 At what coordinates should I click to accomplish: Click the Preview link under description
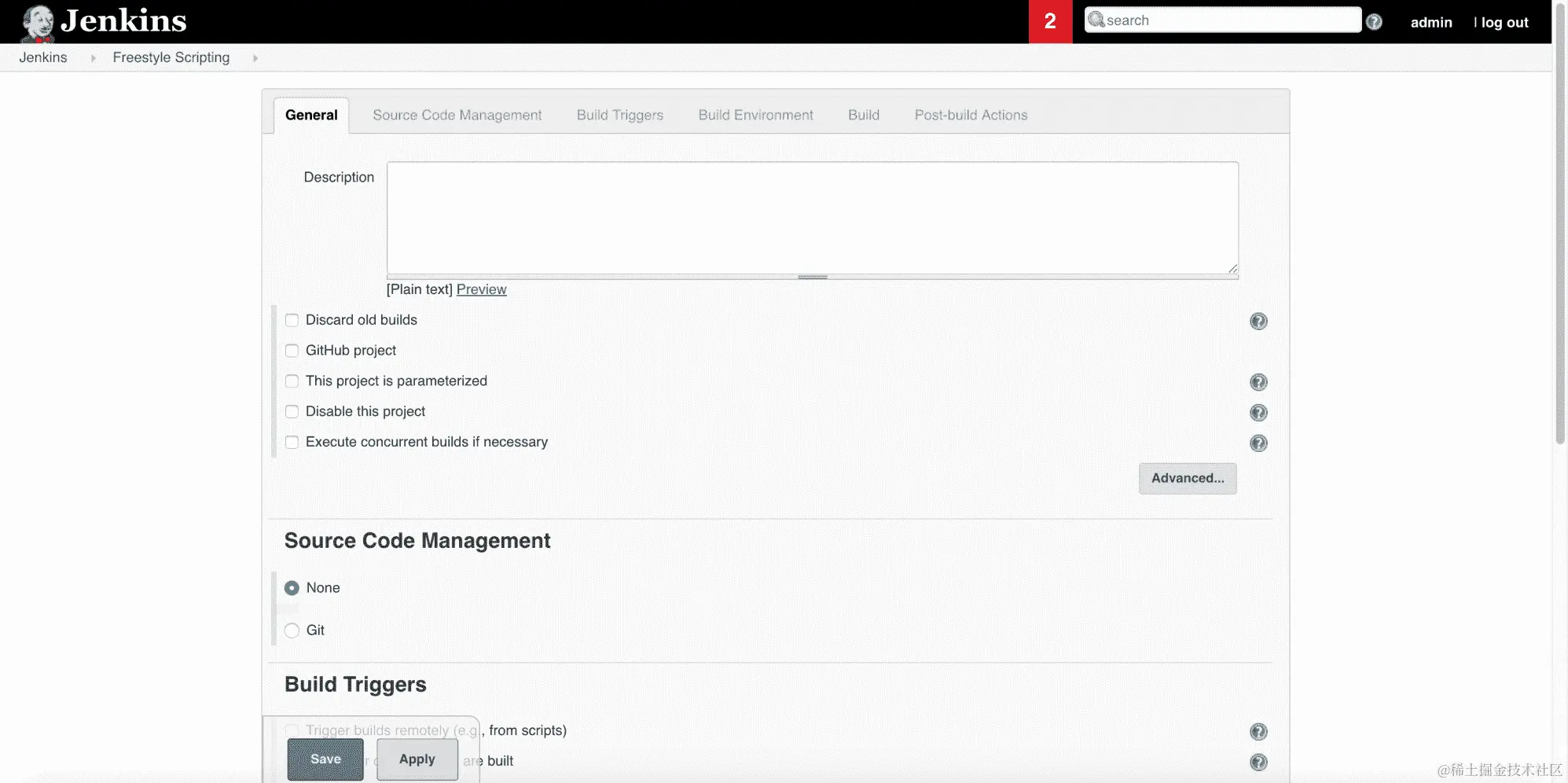pyautogui.click(x=482, y=289)
